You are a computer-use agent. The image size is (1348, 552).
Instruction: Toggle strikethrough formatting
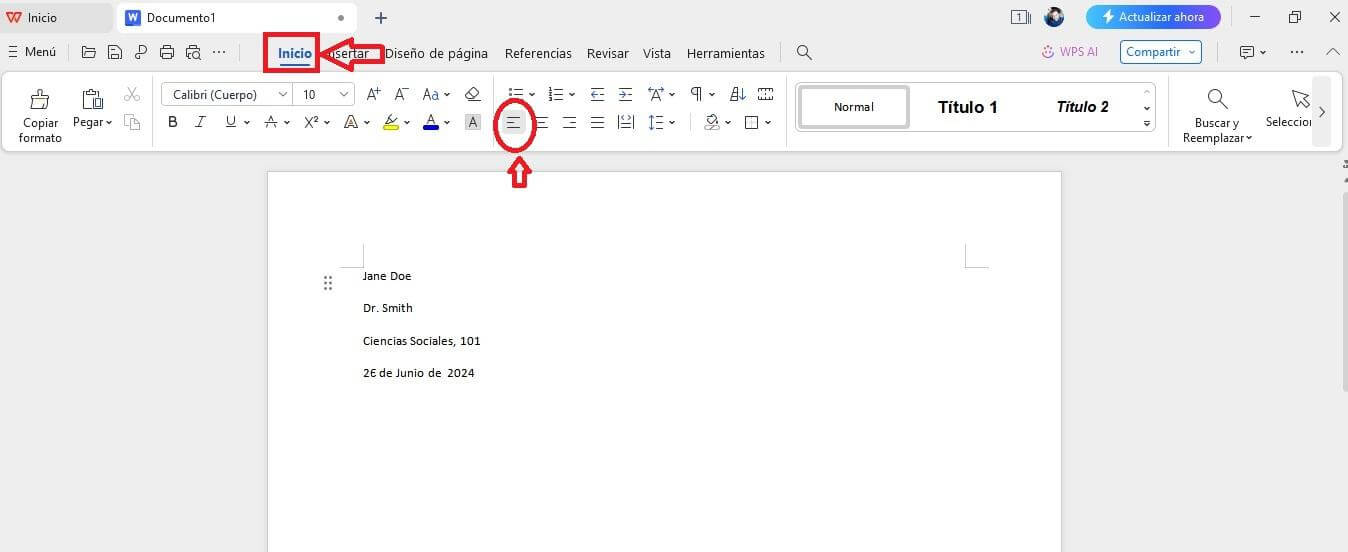[x=270, y=122]
